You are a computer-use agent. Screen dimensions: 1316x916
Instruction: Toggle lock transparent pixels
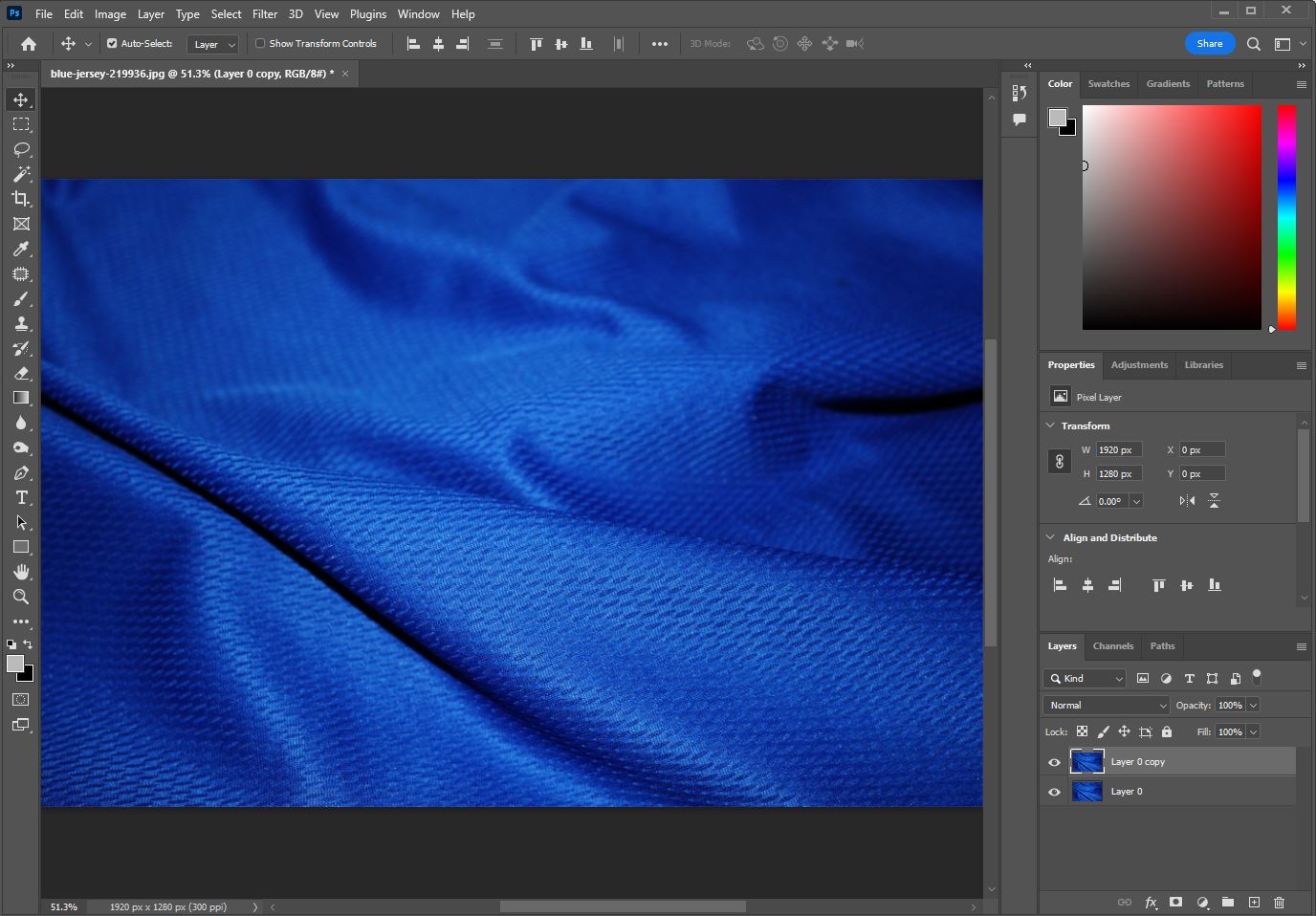click(1082, 731)
